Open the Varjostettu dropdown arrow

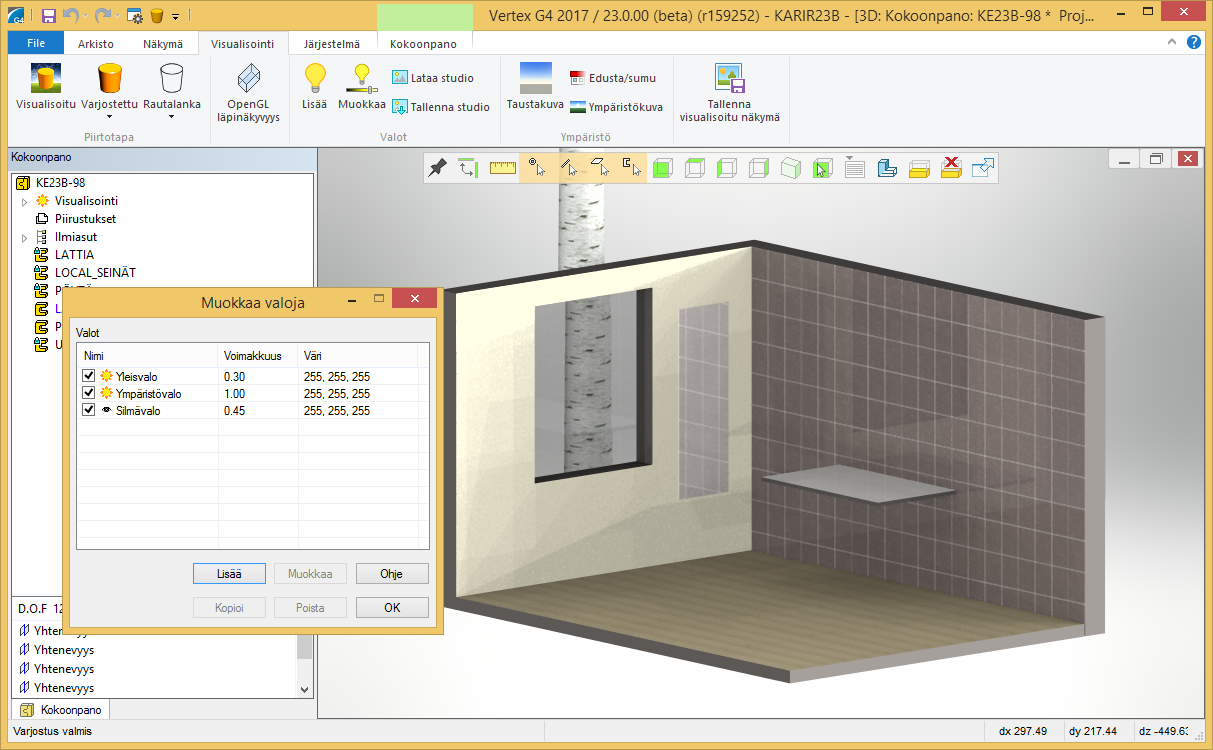click(109, 117)
